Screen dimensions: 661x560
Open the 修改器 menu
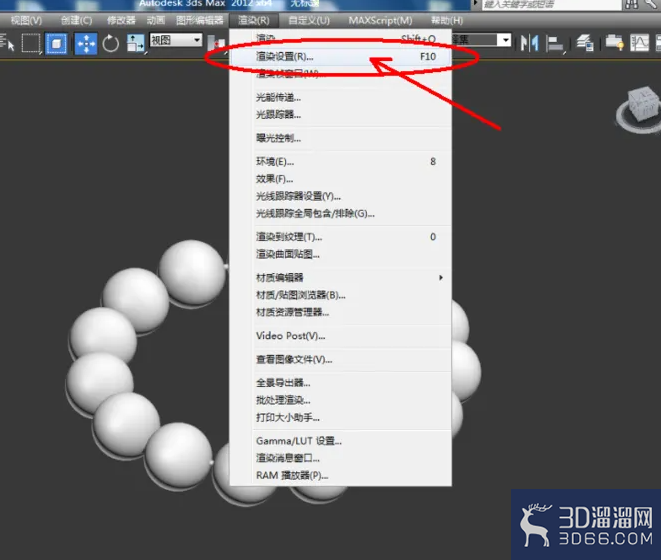point(121,20)
